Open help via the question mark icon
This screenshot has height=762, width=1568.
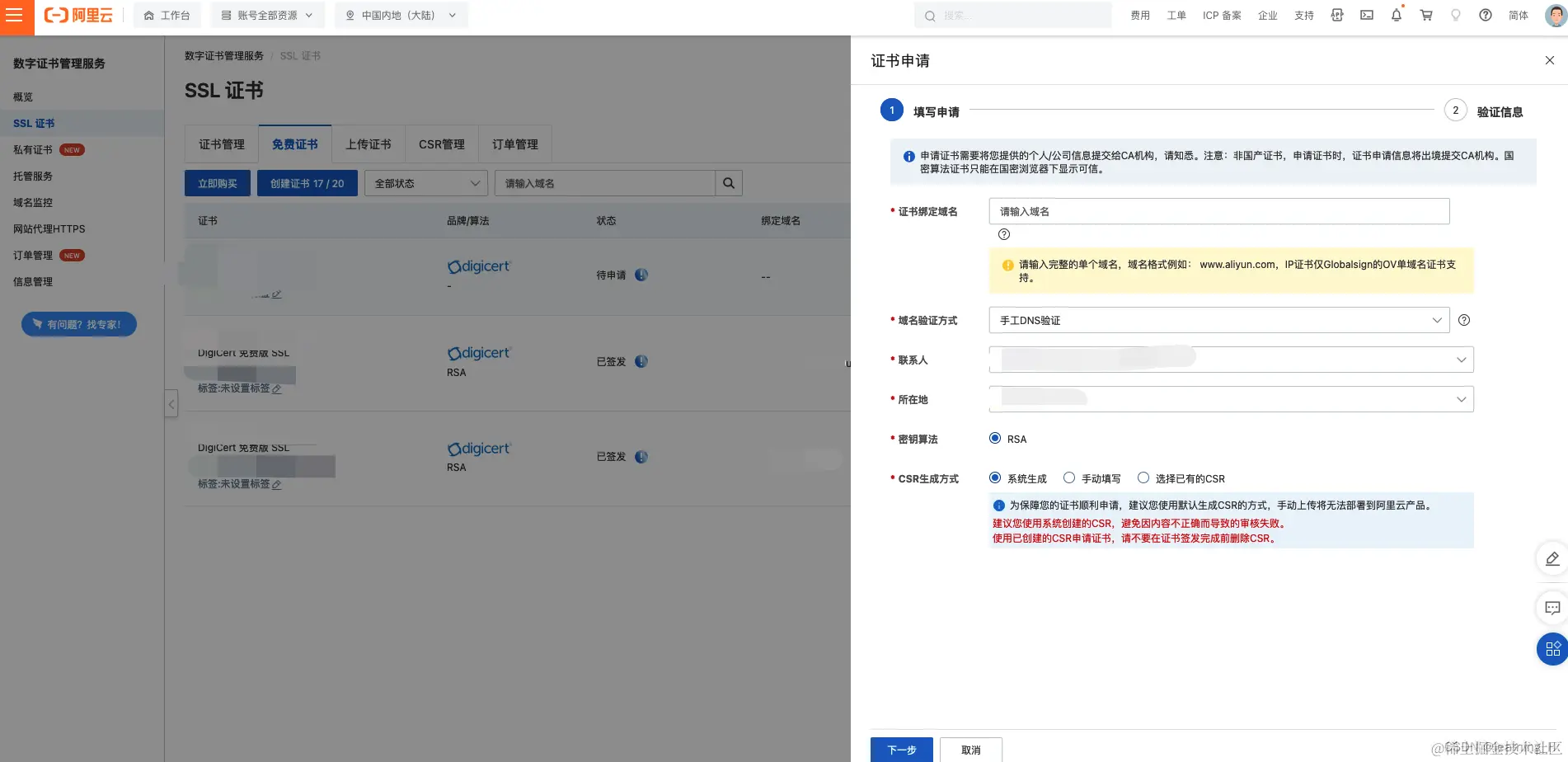(1485, 15)
